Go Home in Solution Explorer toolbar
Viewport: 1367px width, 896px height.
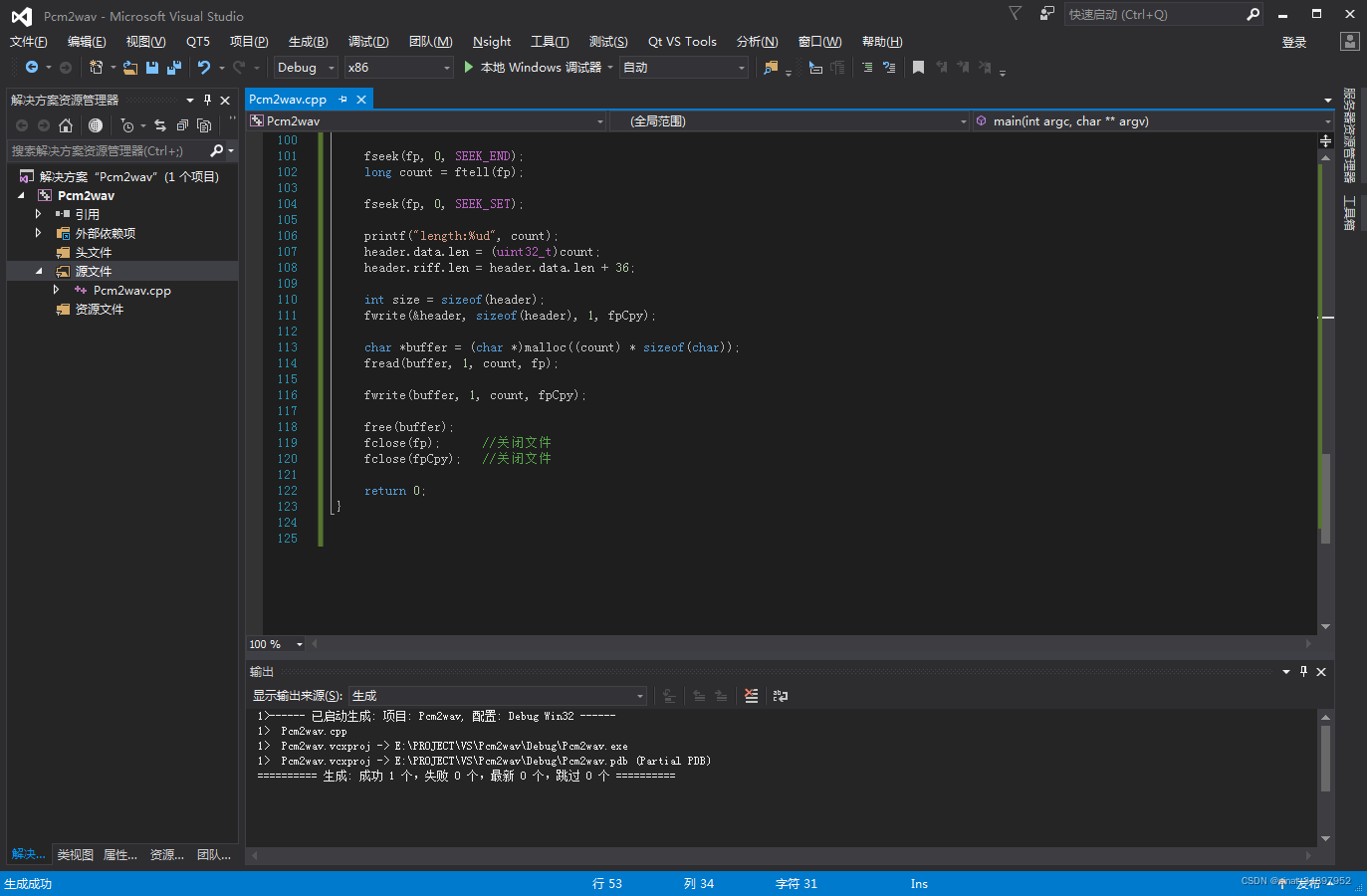pos(66,125)
